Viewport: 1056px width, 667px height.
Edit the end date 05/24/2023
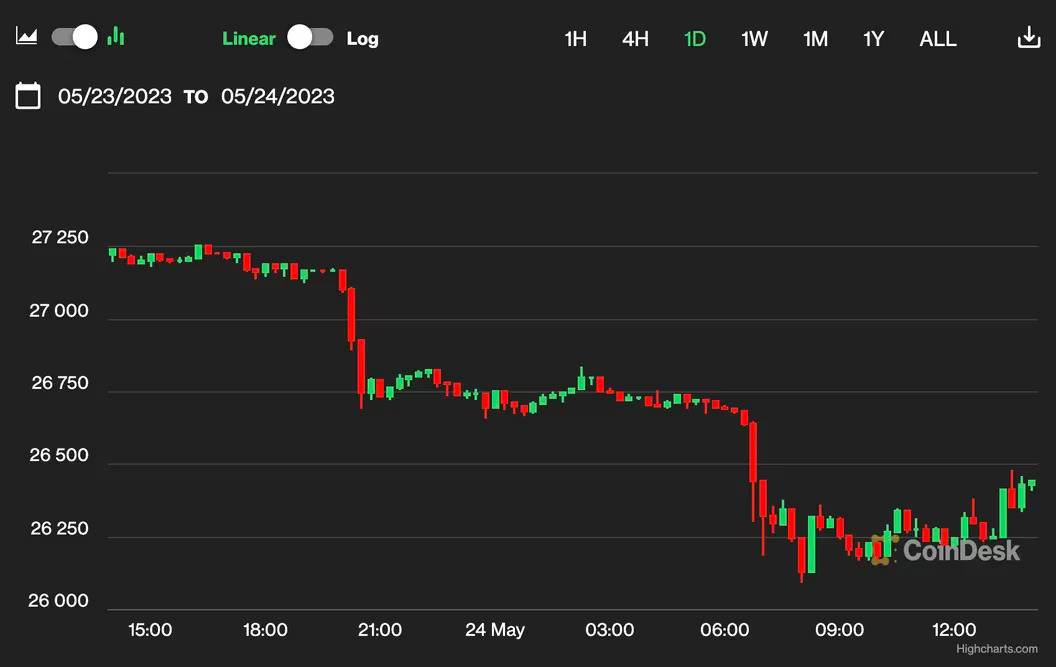278,96
